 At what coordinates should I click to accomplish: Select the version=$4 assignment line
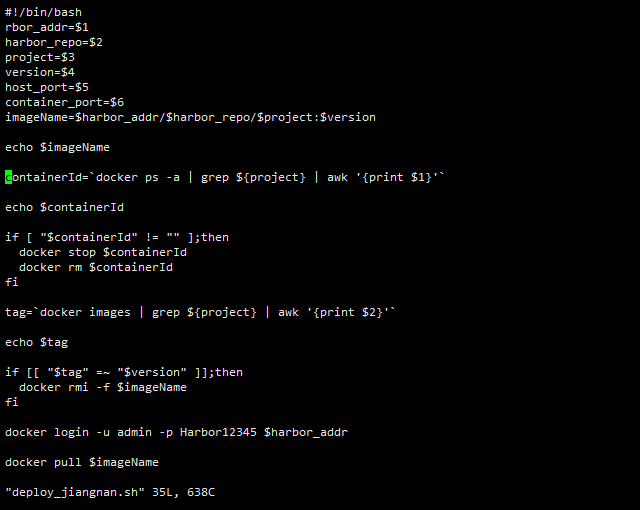point(40,72)
